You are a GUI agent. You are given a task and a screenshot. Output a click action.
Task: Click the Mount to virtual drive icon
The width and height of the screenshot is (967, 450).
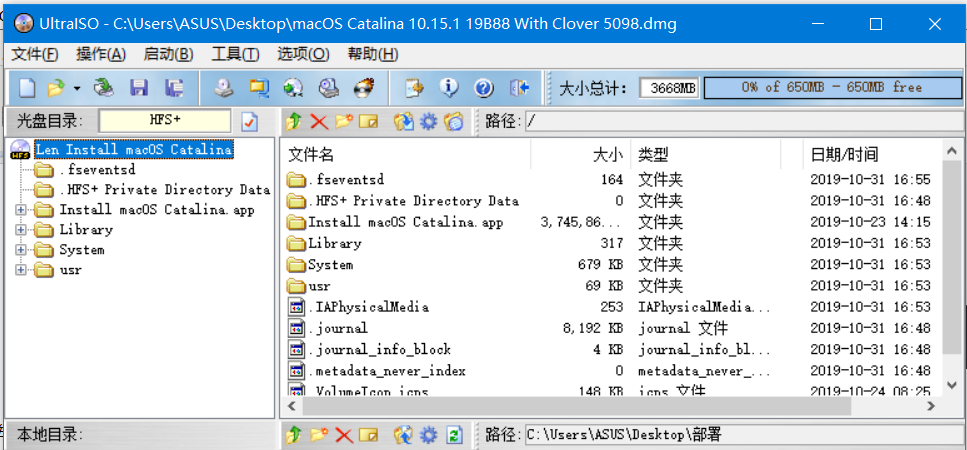pos(329,88)
